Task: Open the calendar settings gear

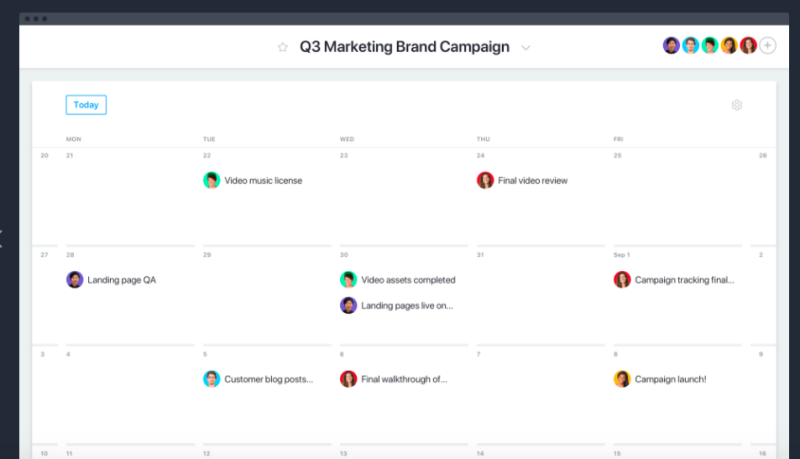Action: tap(737, 105)
